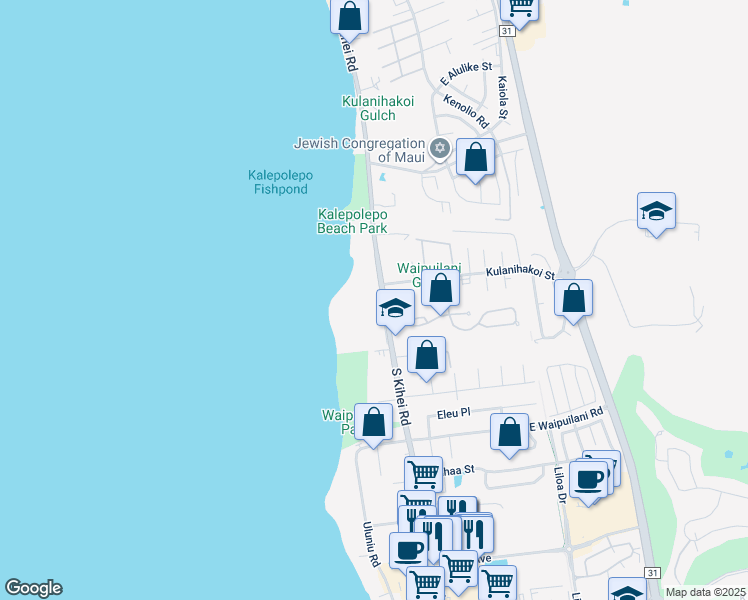Image resolution: width=748 pixels, height=600 pixels.
Task: Click the Kaiola St street label
Action: (x=502, y=97)
